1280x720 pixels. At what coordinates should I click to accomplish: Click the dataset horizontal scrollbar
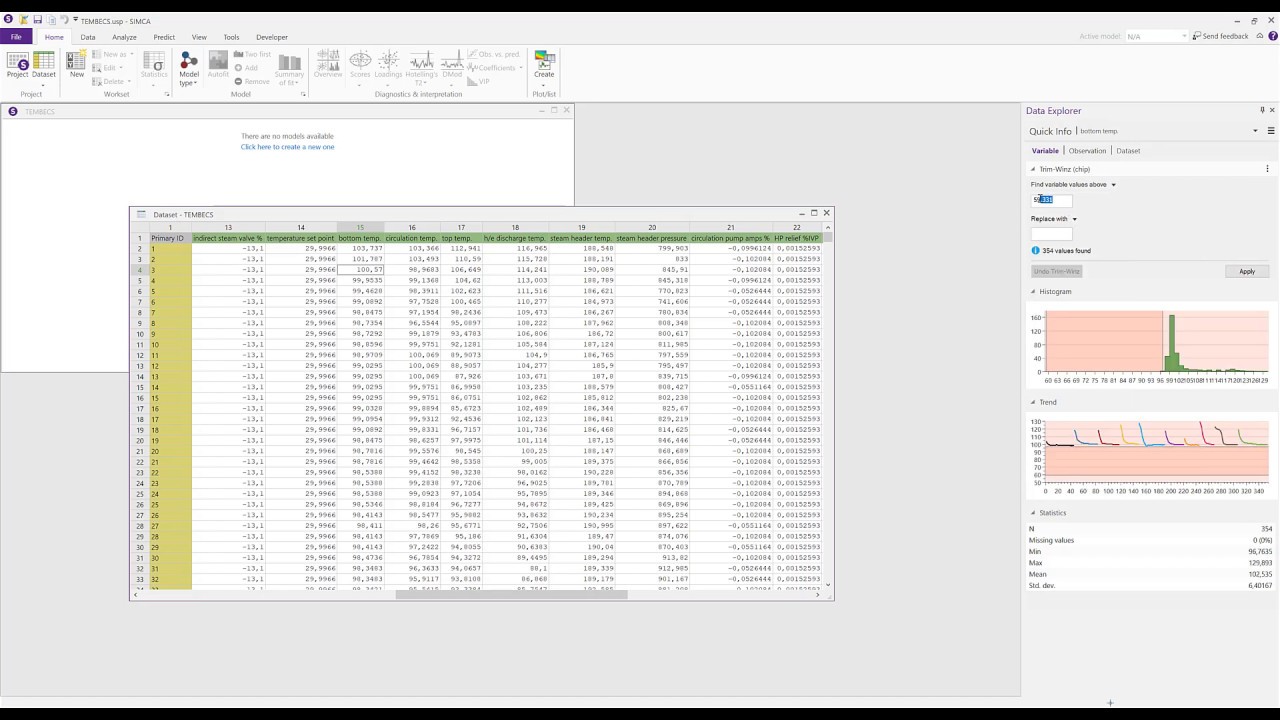(511, 595)
